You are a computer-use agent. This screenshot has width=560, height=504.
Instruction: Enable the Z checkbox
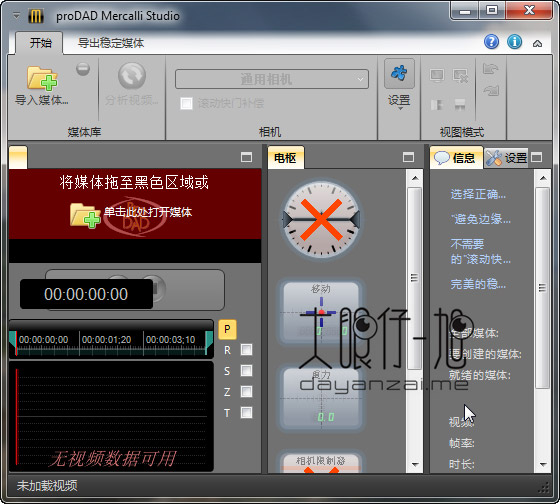[246, 391]
